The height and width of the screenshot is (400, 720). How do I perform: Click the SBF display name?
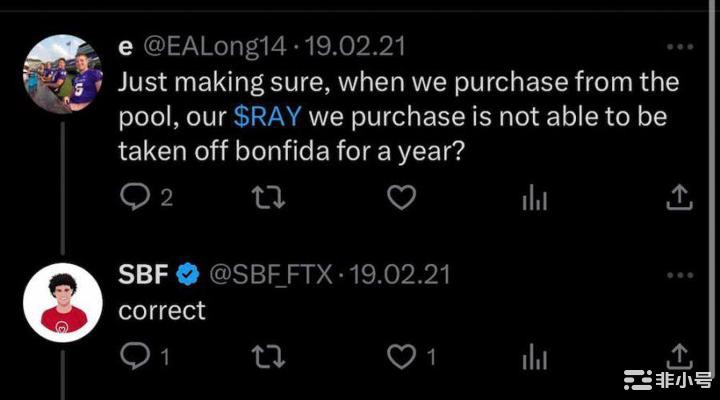pyautogui.click(x=143, y=274)
